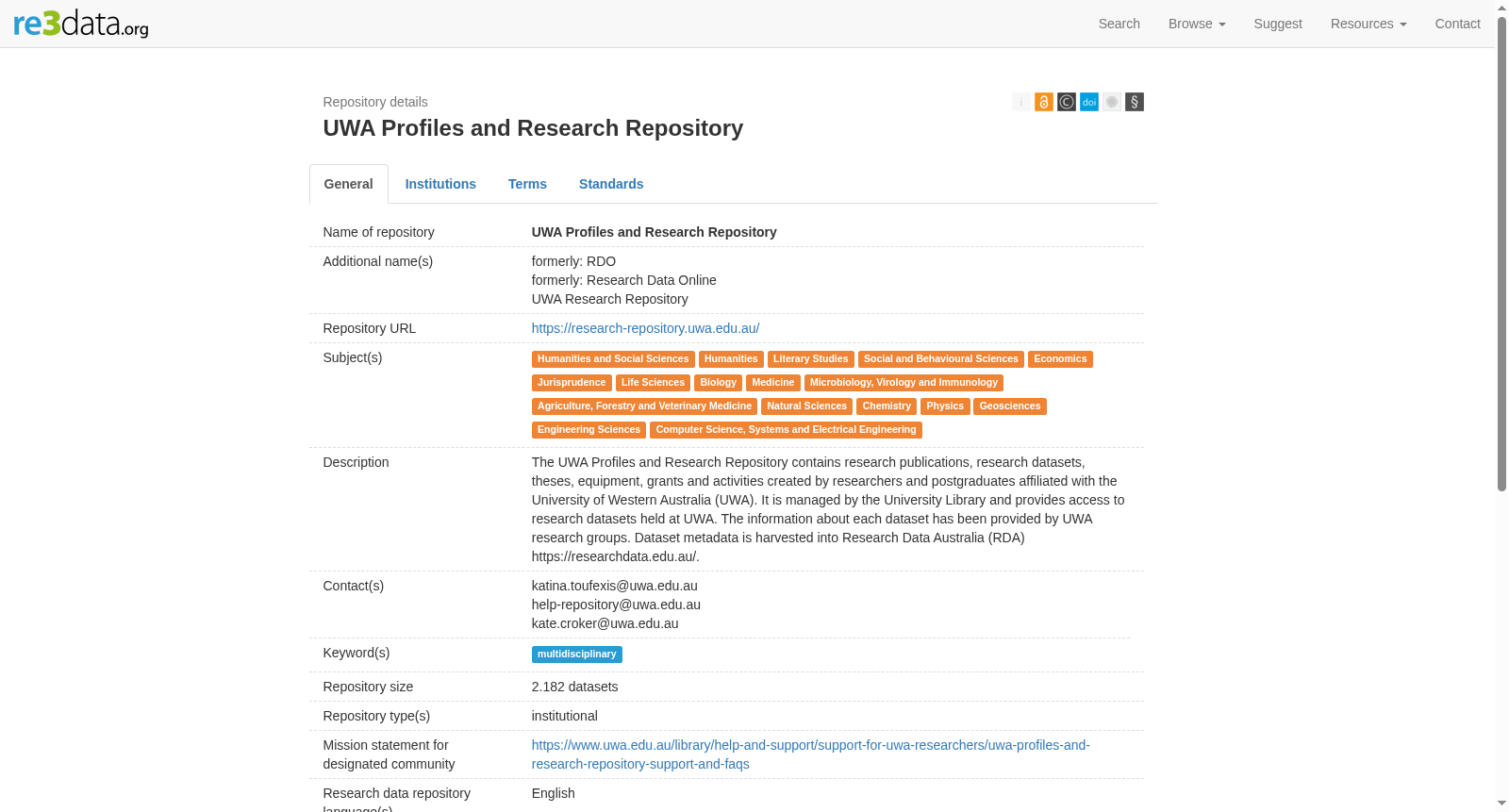Click the 'UWA Research Repository' additional name
This screenshot has height=812, width=1509.
610,299
